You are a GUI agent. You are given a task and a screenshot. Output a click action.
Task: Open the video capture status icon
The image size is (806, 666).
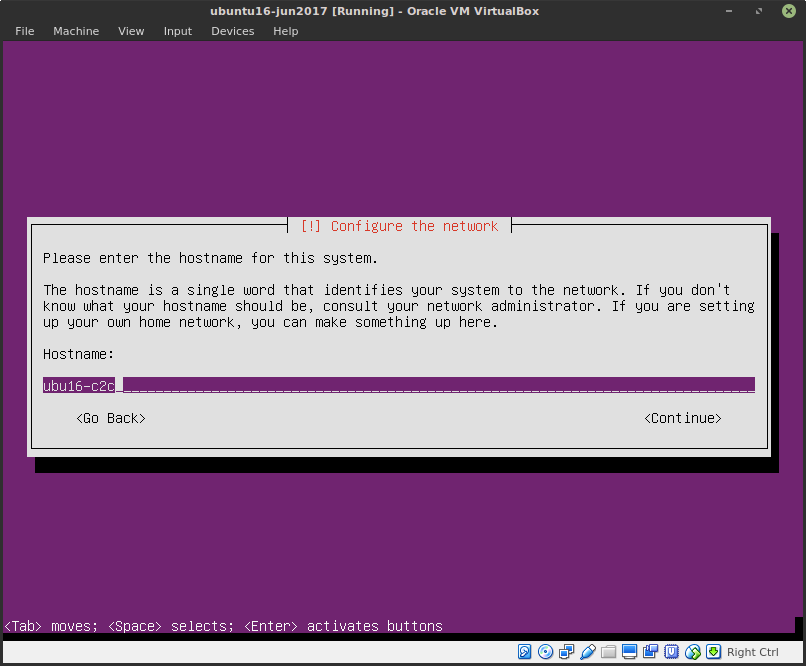coord(650,651)
